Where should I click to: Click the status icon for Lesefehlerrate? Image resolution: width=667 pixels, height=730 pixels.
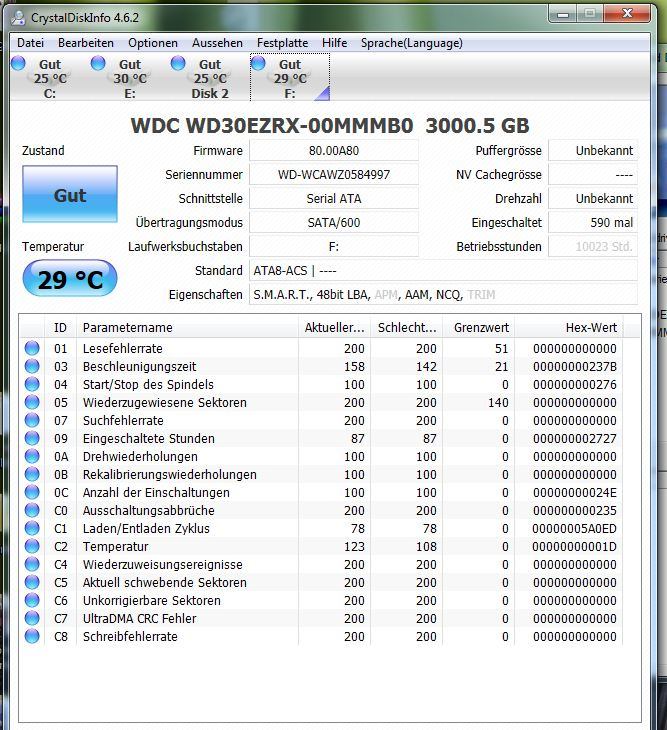(x=32, y=348)
